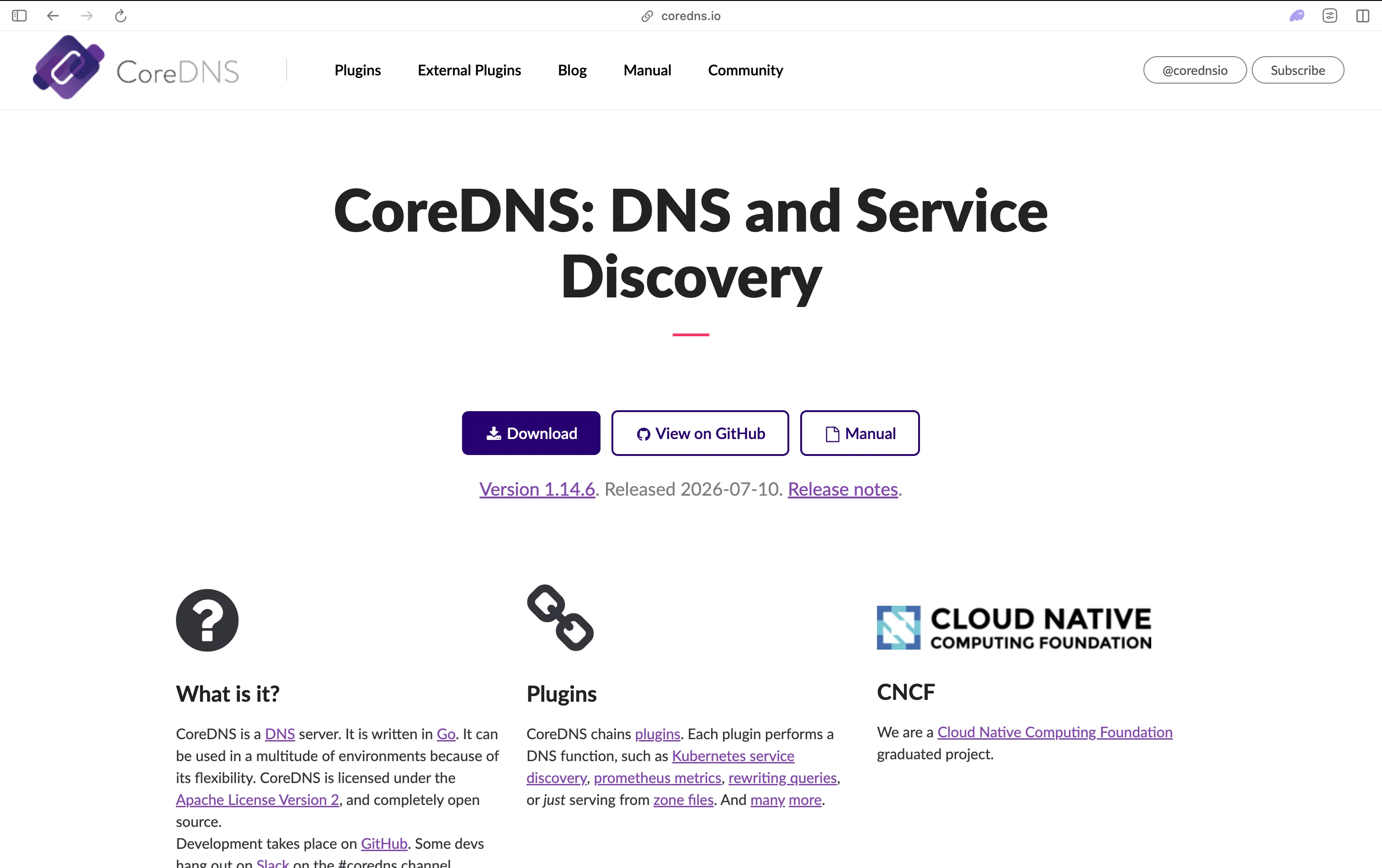Click the Subscribe button
This screenshot has width=1382, height=868.
[1297, 70]
